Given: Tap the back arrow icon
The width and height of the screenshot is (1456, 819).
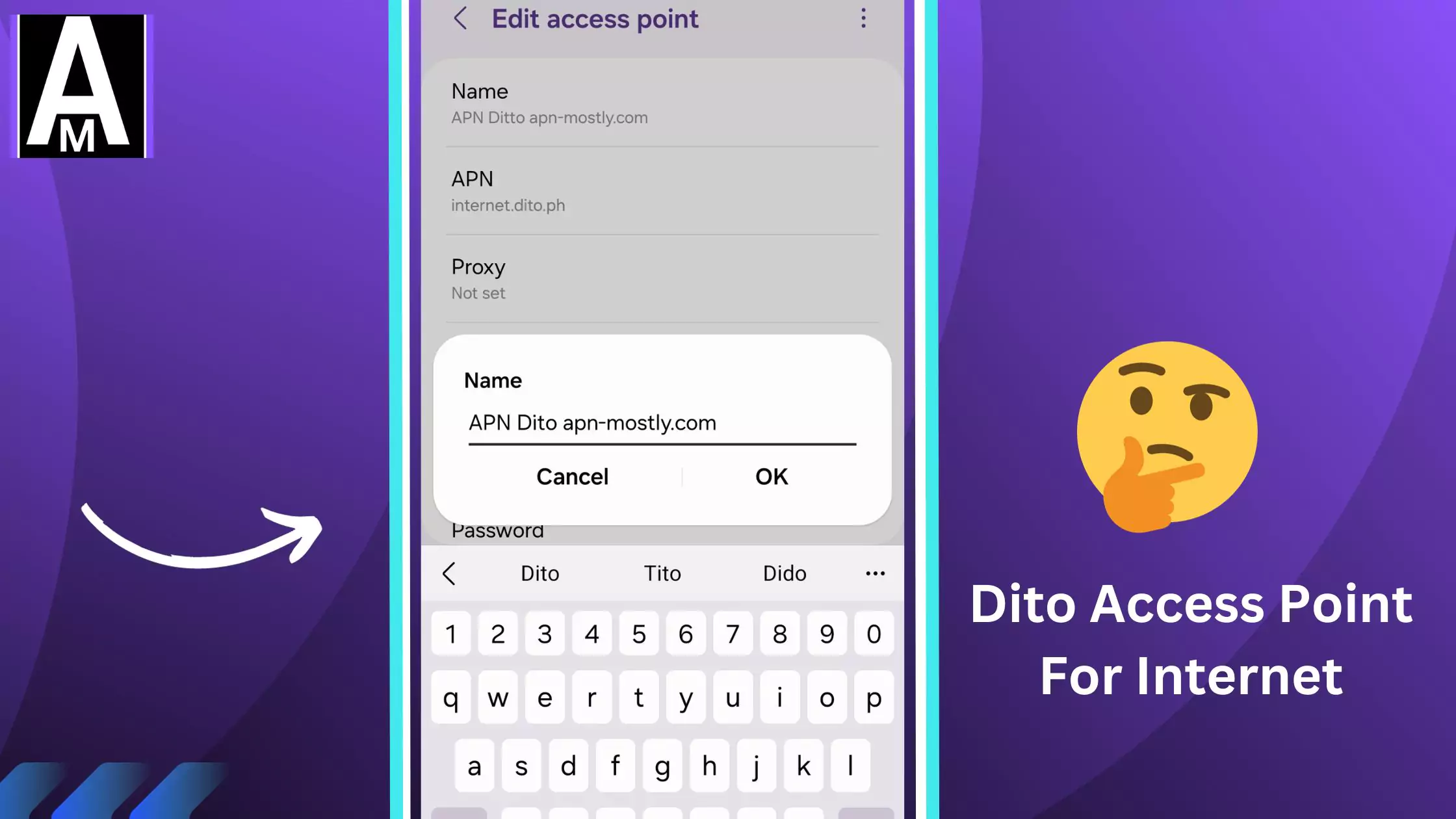Looking at the screenshot, I should coord(460,19).
